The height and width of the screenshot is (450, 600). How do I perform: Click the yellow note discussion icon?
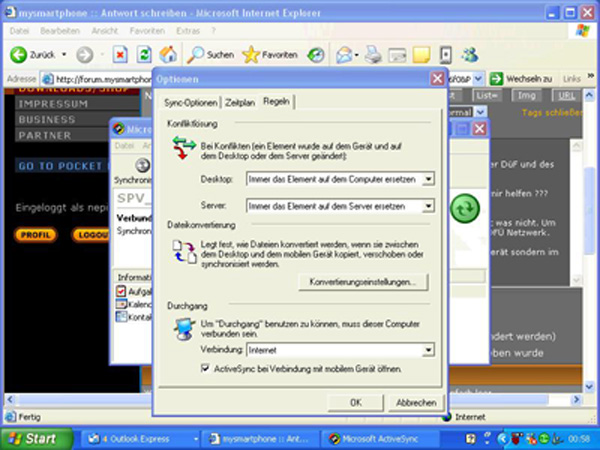[421, 55]
